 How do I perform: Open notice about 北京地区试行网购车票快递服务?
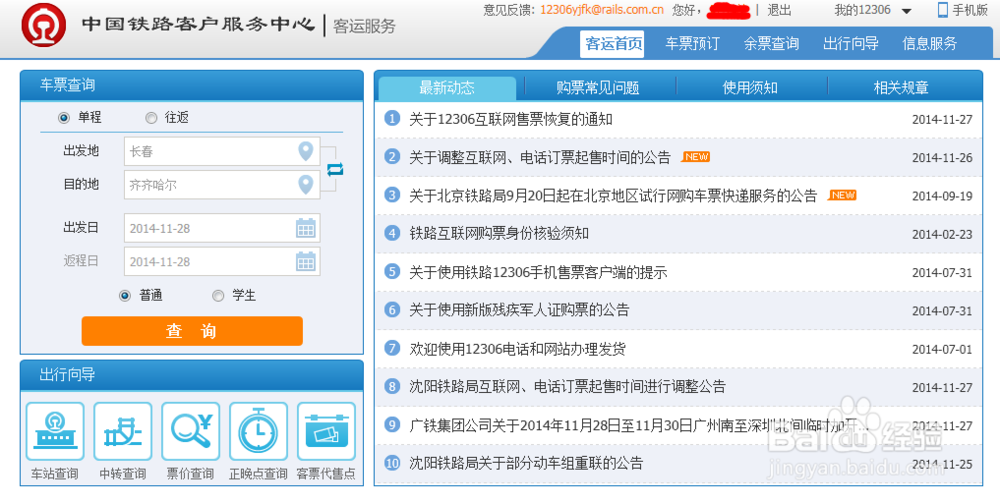click(613, 196)
